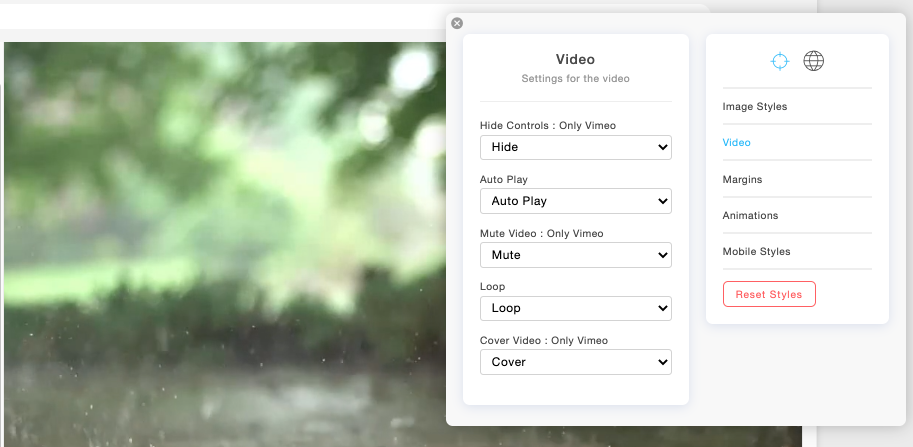Click the "Mute Video : Only Vimeo" label
The width and height of the screenshot is (913, 447).
542,234
